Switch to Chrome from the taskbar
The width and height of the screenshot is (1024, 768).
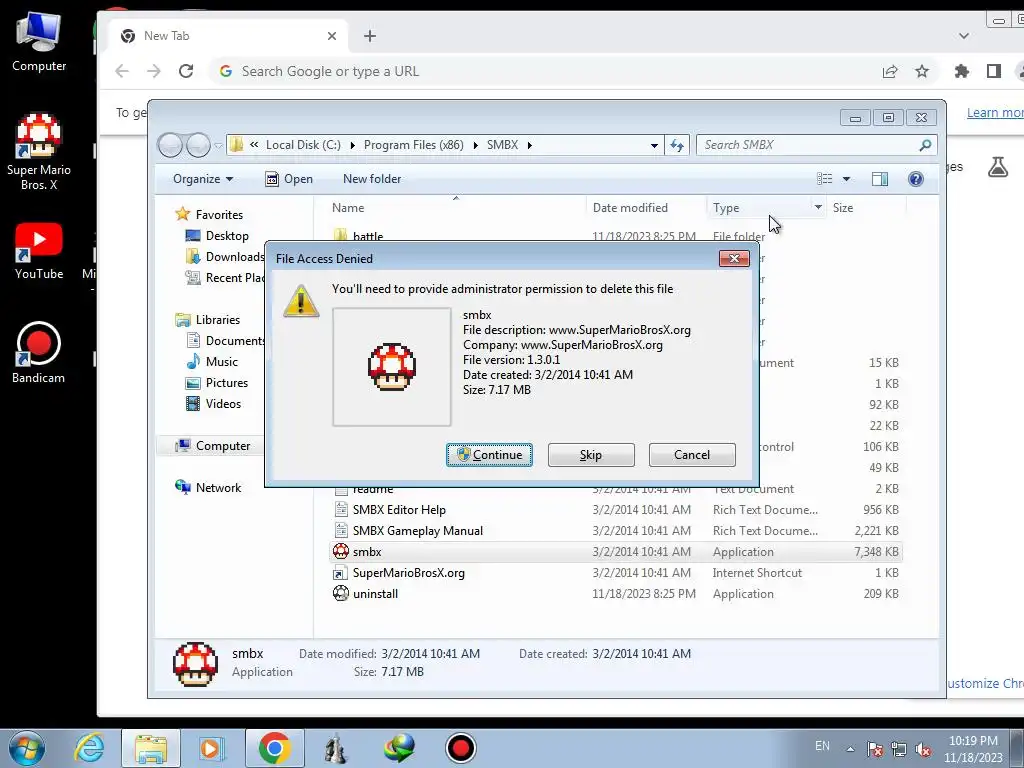point(274,748)
